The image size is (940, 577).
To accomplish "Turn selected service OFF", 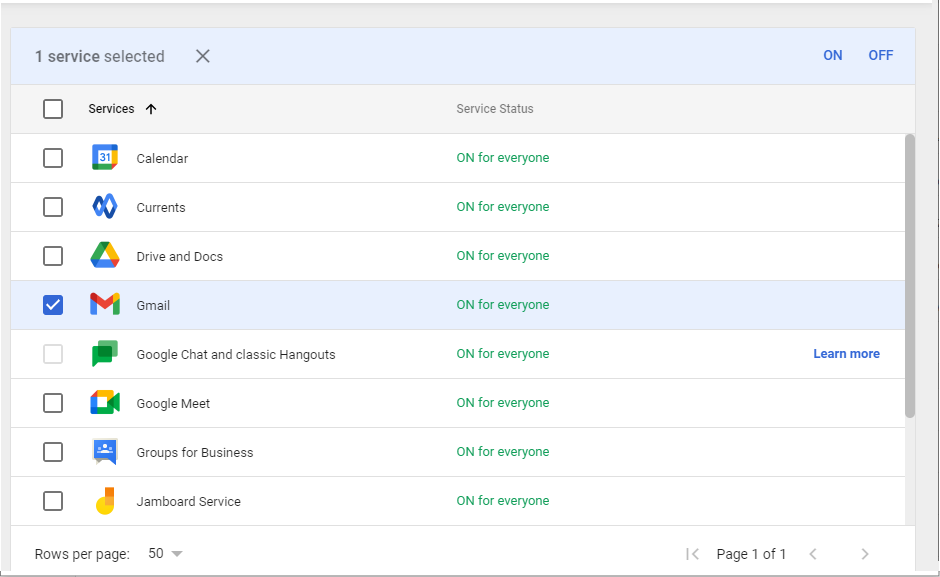I will 880,56.
